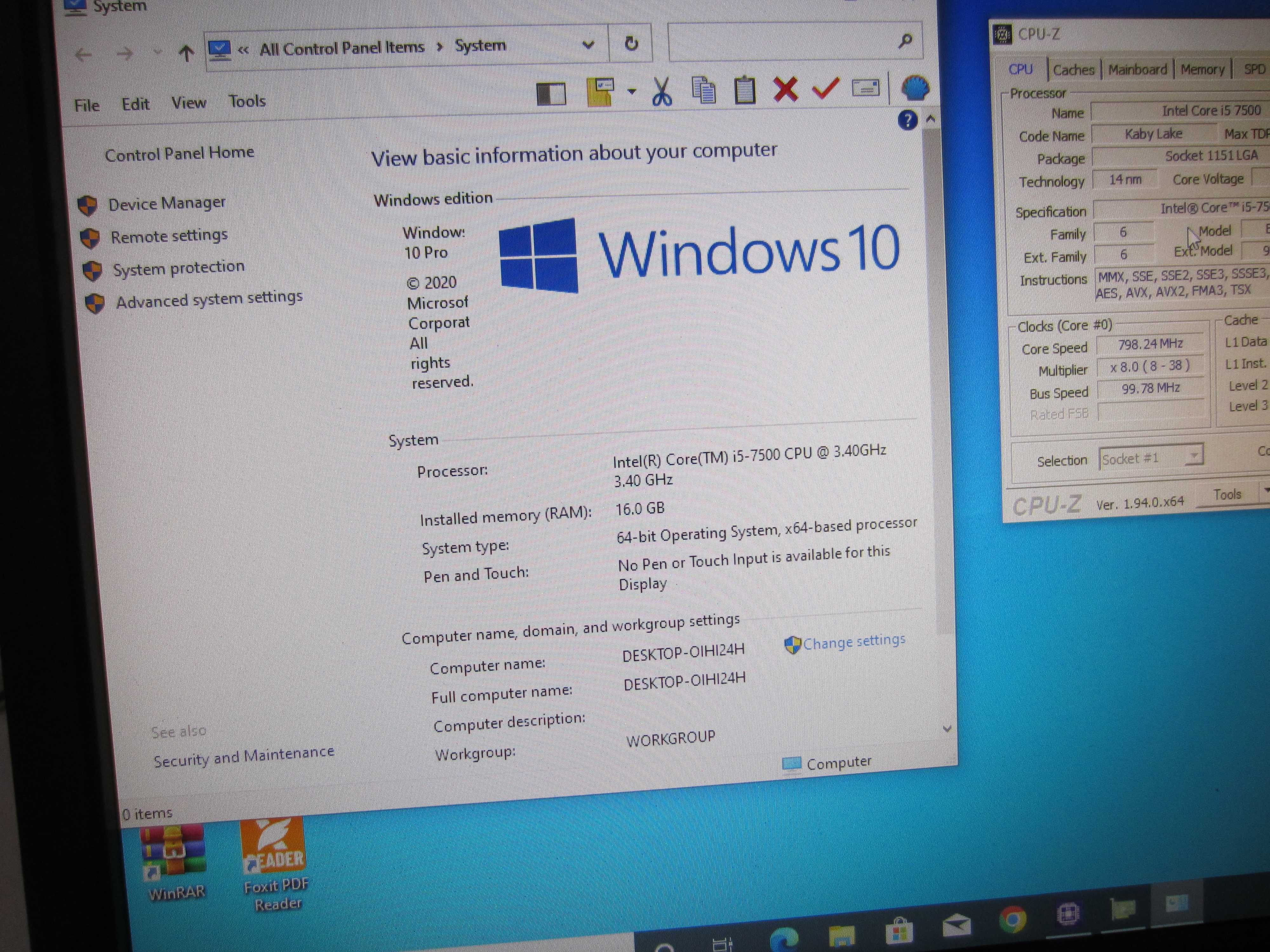Open the Edit menu
The height and width of the screenshot is (952, 1270).
pyautogui.click(x=136, y=104)
